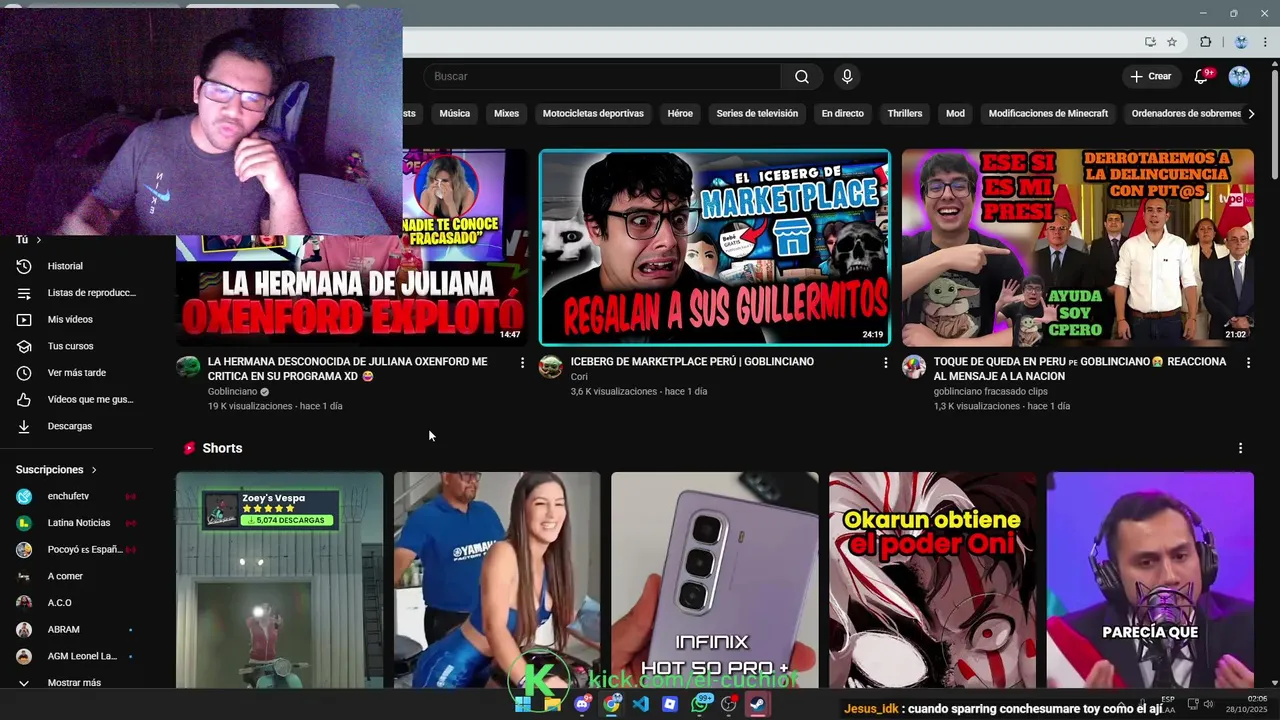Play the Yamaha motorcycle short
The height and width of the screenshot is (720, 1280).
tap(497, 580)
